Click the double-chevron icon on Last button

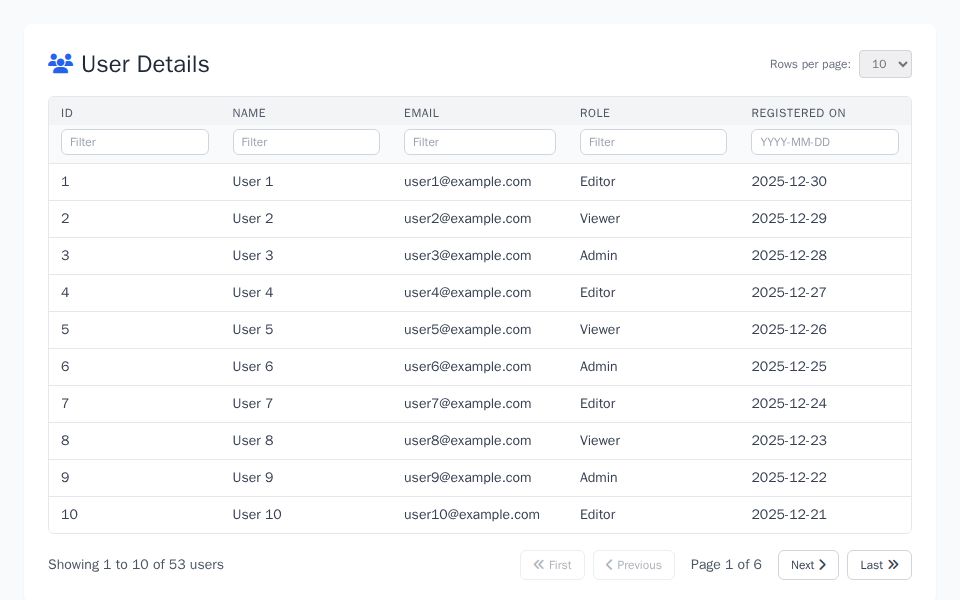[x=895, y=565]
